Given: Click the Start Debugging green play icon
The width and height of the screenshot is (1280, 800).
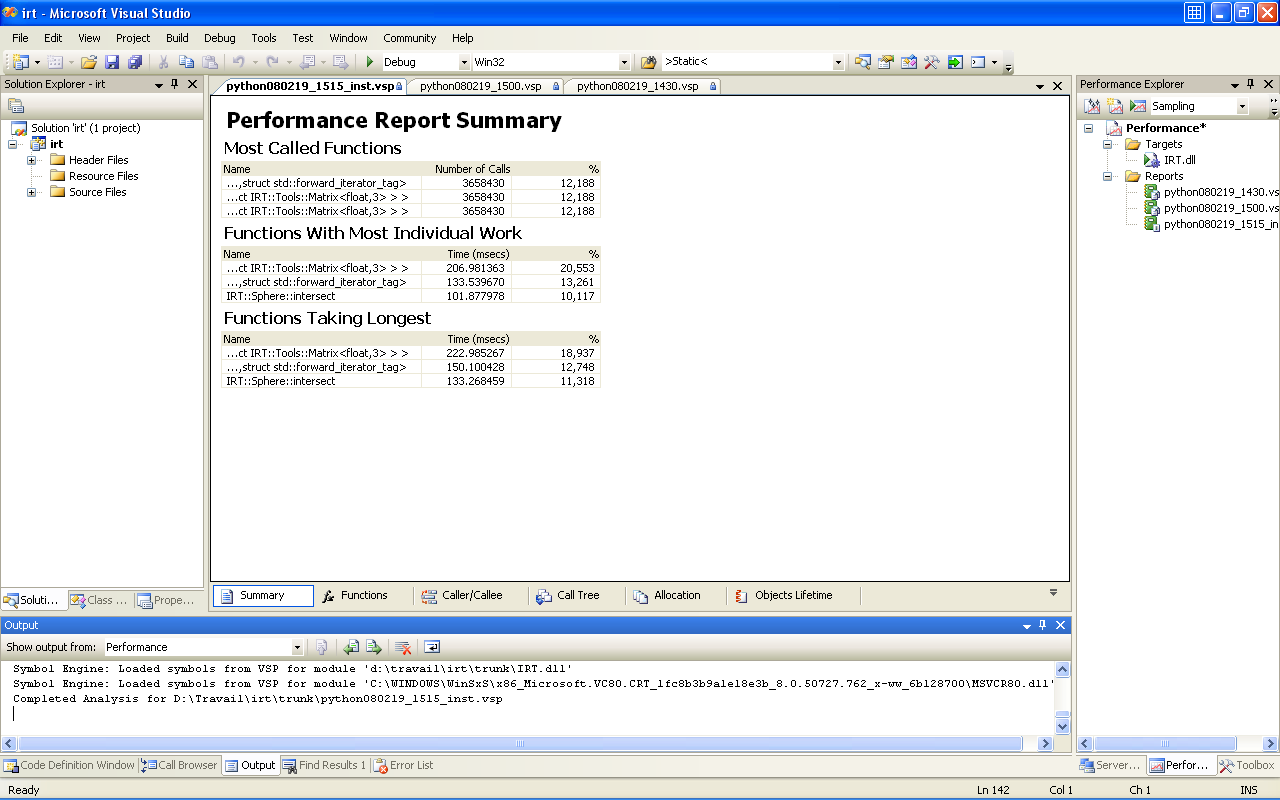Looking at the screenshot, I should (x=370, y=62).
